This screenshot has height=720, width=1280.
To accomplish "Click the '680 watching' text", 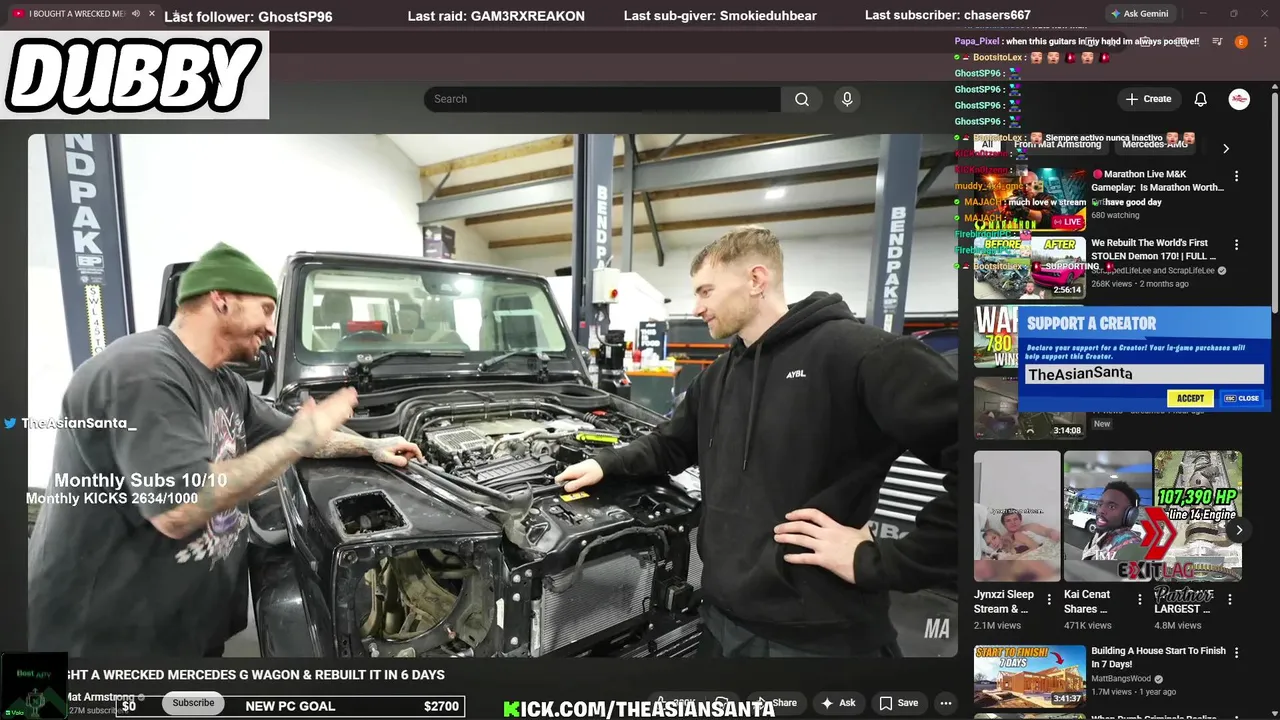I will [1115, 215].
